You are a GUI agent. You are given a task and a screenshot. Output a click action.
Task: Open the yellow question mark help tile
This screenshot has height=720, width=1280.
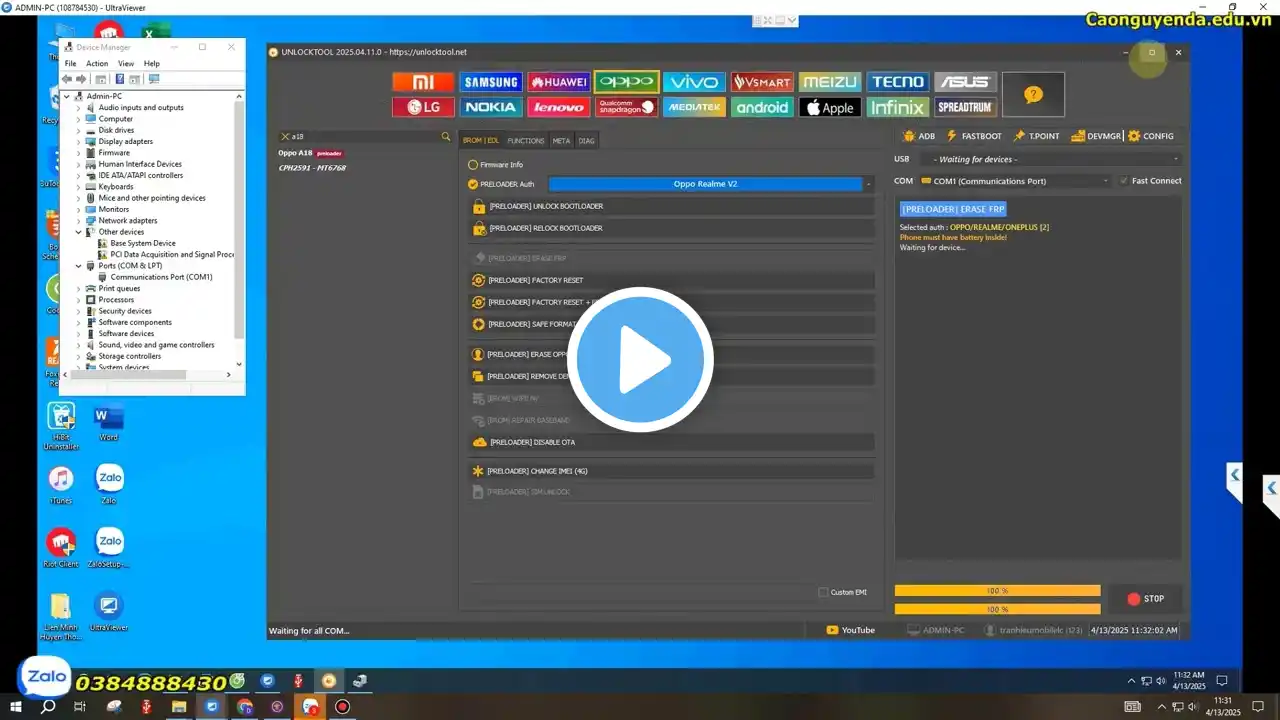coord(1033,94)
